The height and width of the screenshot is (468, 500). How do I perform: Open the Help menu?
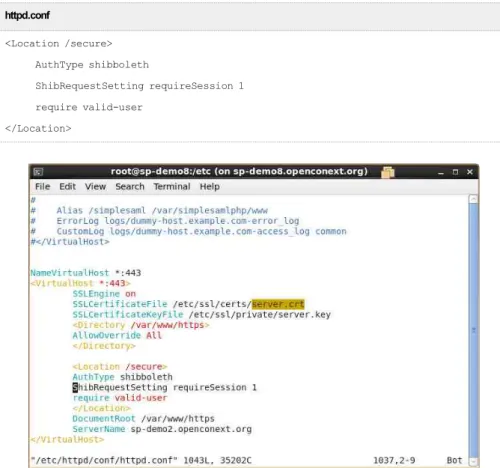(209, 186)
